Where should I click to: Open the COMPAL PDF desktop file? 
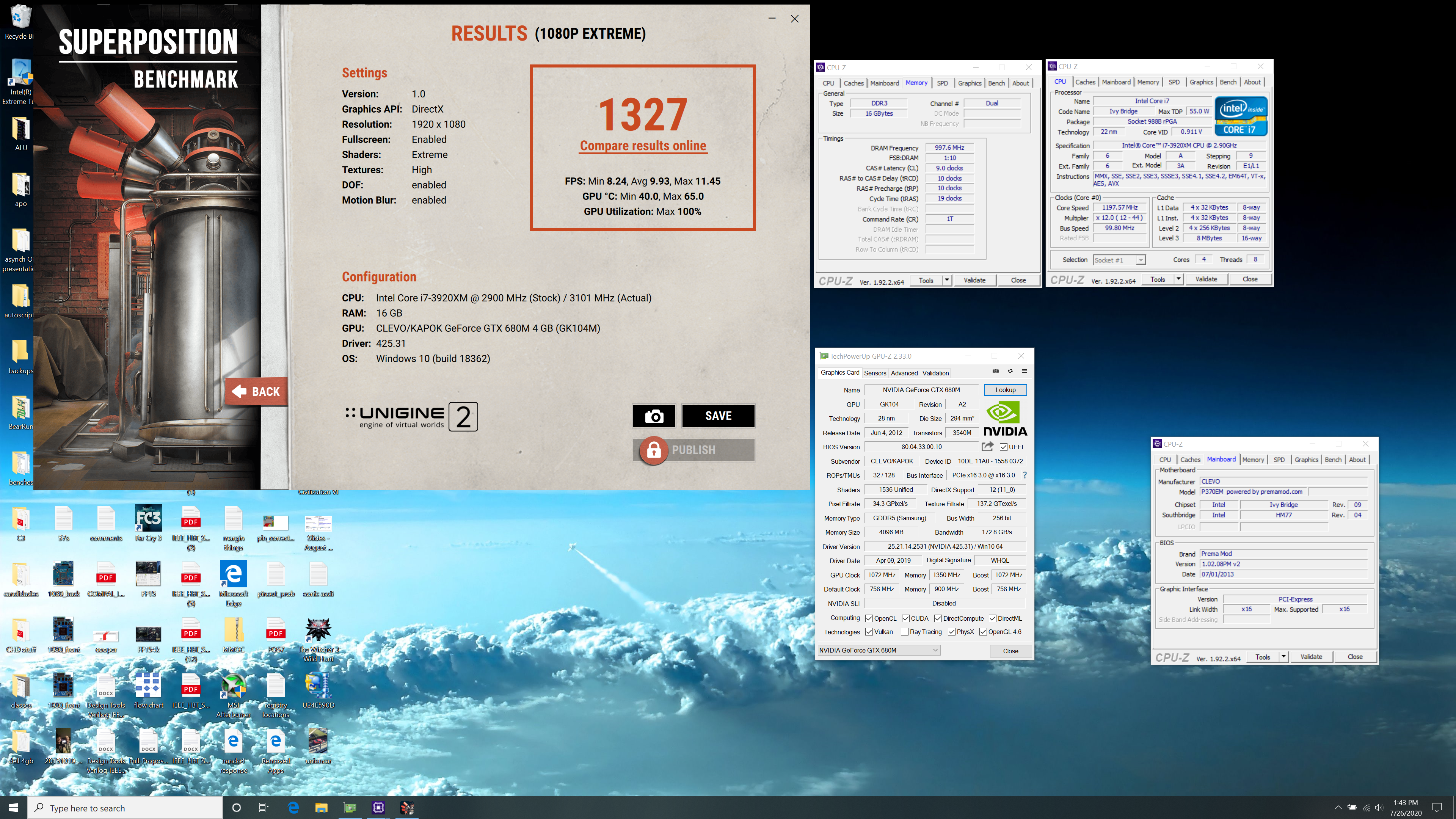pos(106,579)
